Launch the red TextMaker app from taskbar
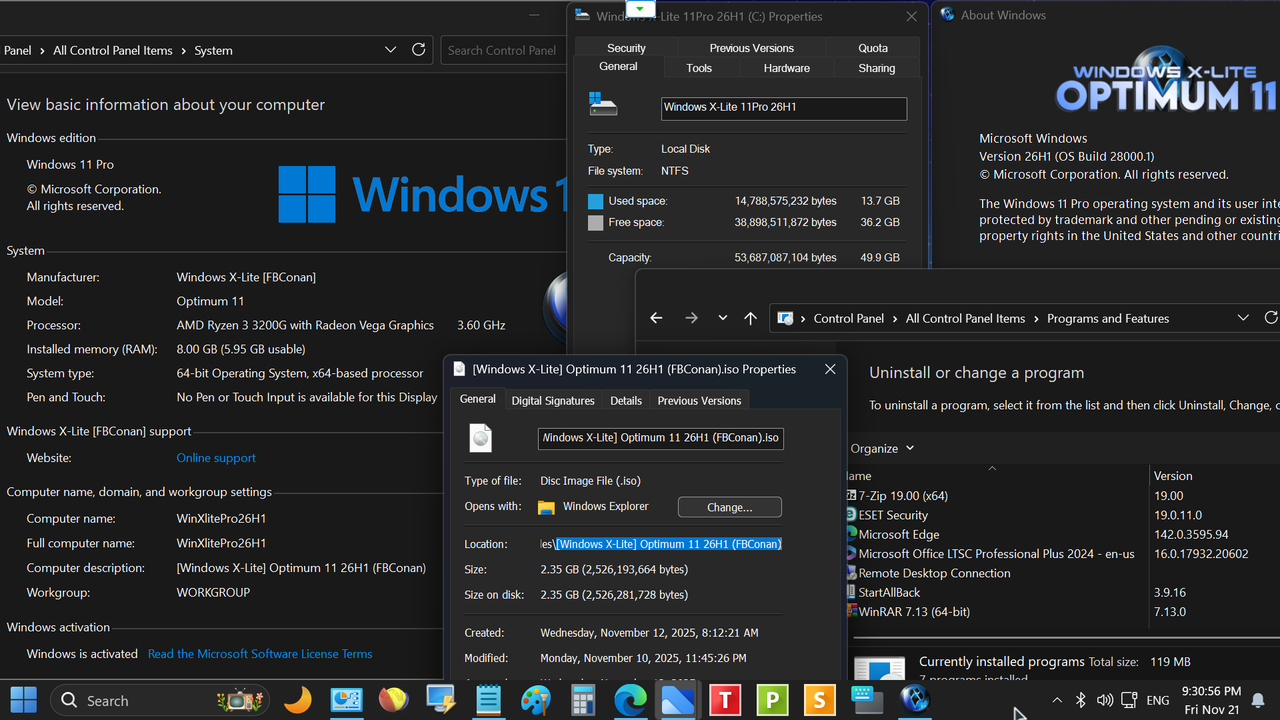The height and width of the screenshot is (720, 1280). [x=725, y=700]
